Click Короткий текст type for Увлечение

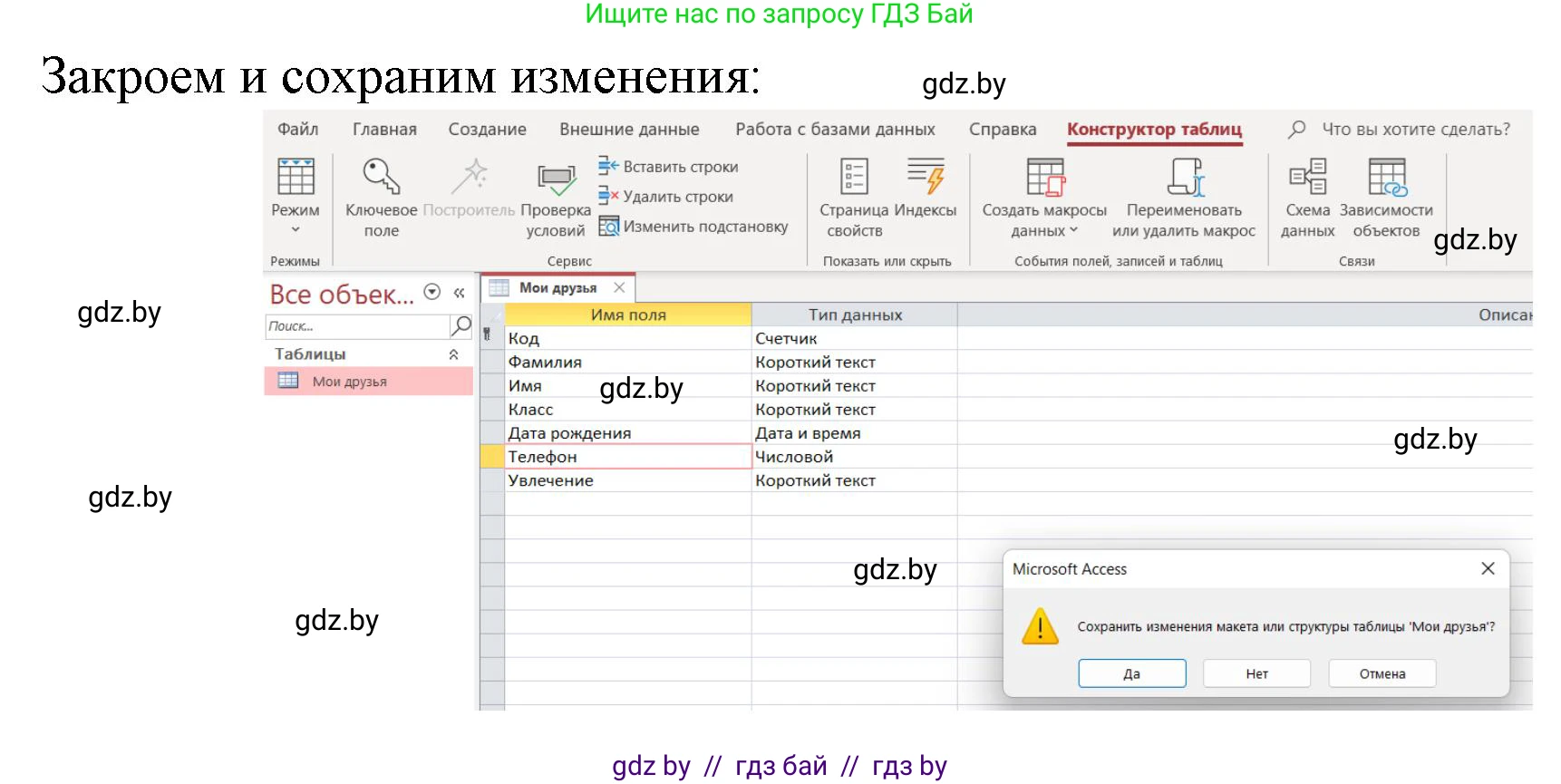click(855, 480)
